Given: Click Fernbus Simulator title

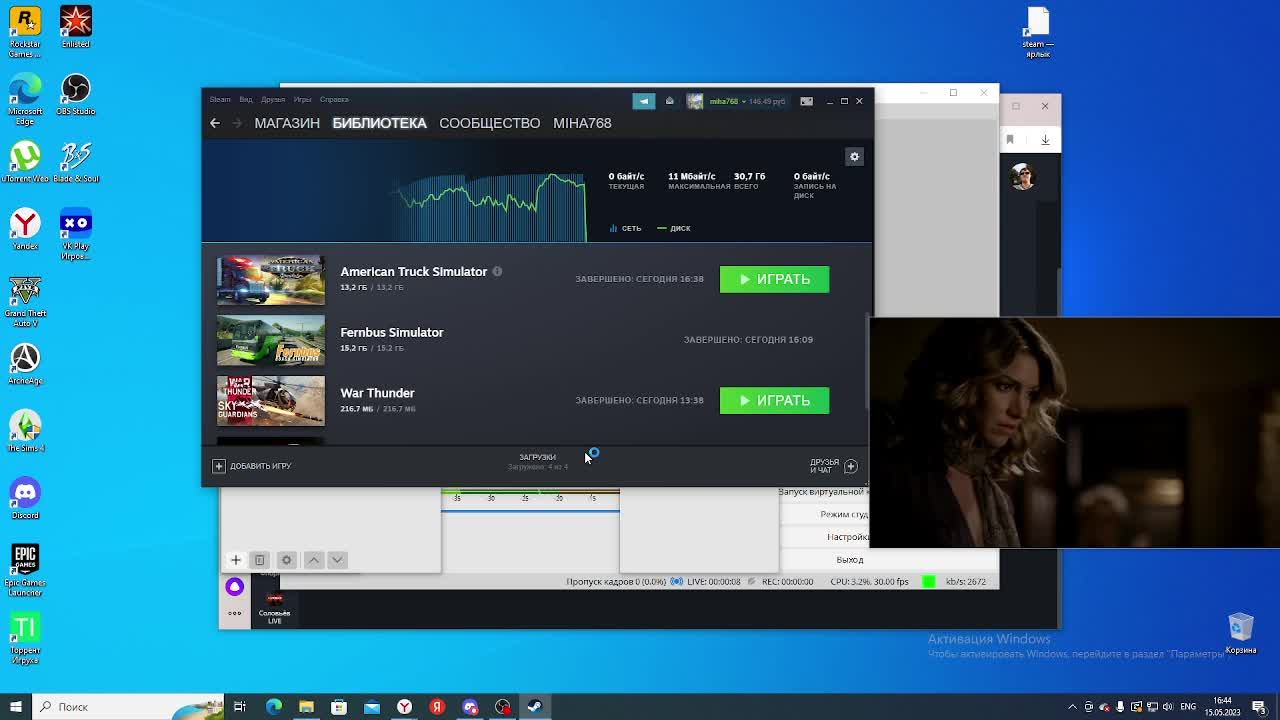Looking at the screenshot, I should (392, 332).
